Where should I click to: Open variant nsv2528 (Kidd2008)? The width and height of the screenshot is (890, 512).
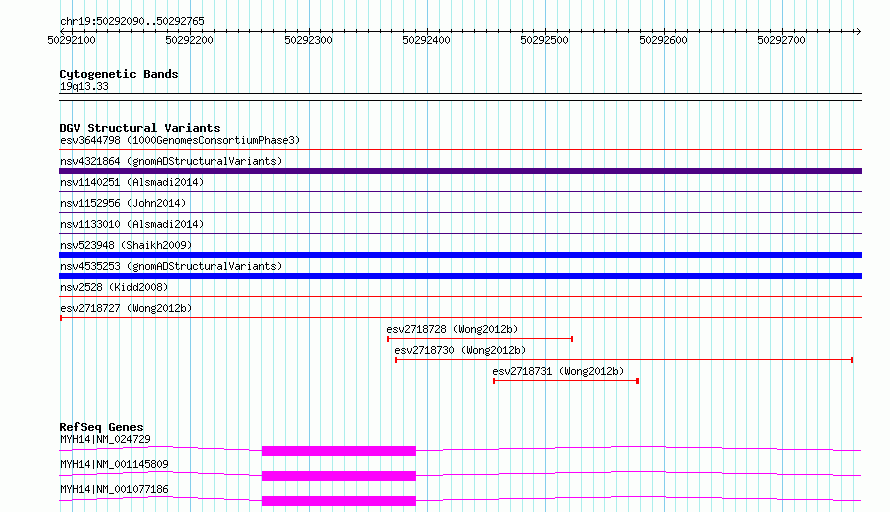click(x=114, y=287)
